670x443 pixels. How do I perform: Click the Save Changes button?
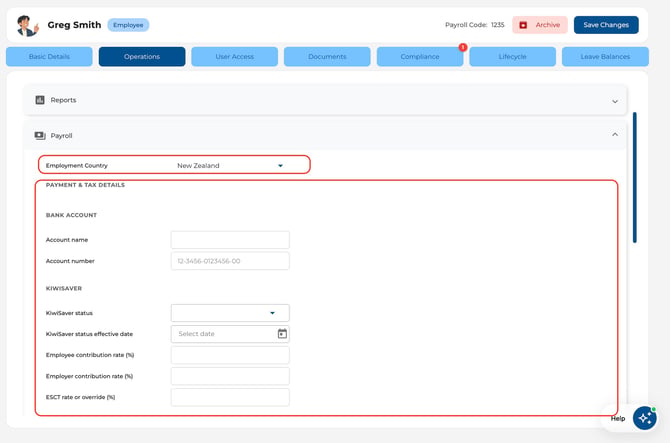click(606, 25)
